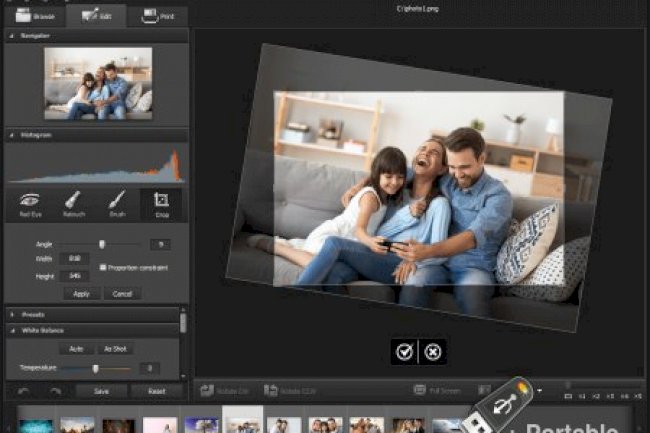Switch to the Browse tab
This screenshot has height=433, width=650.
coord(33,15)
